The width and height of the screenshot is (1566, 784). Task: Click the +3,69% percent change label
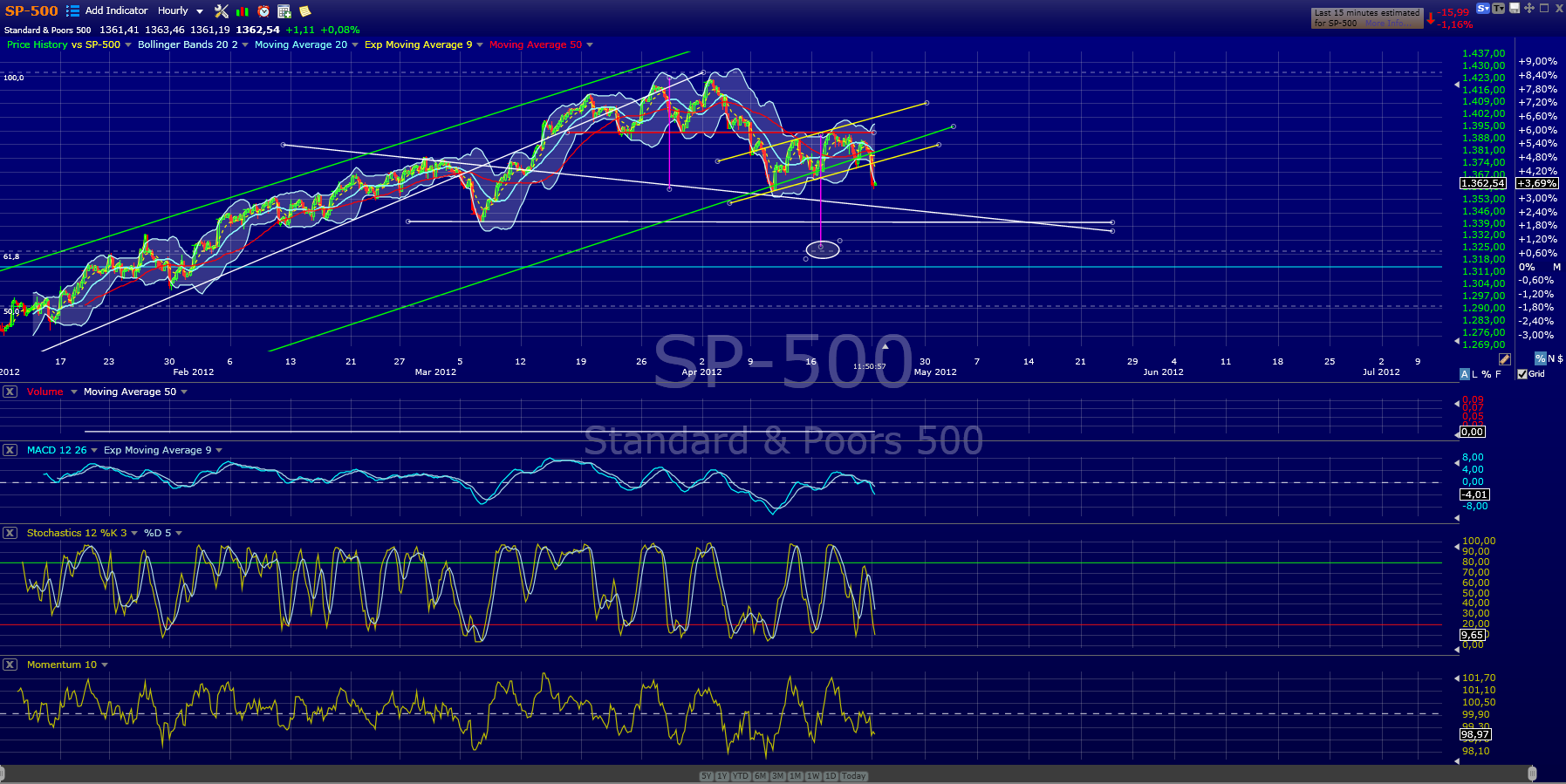1537,183
